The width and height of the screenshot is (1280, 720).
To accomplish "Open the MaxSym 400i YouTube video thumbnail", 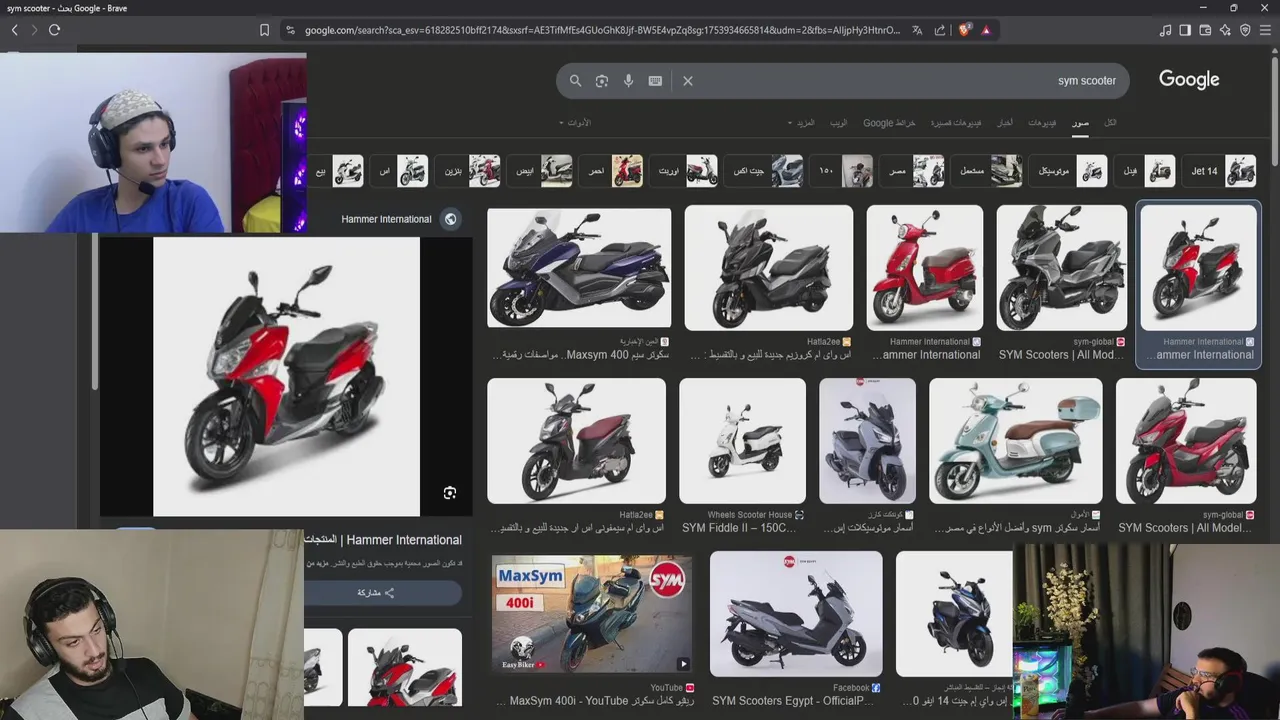I will 592,614.
